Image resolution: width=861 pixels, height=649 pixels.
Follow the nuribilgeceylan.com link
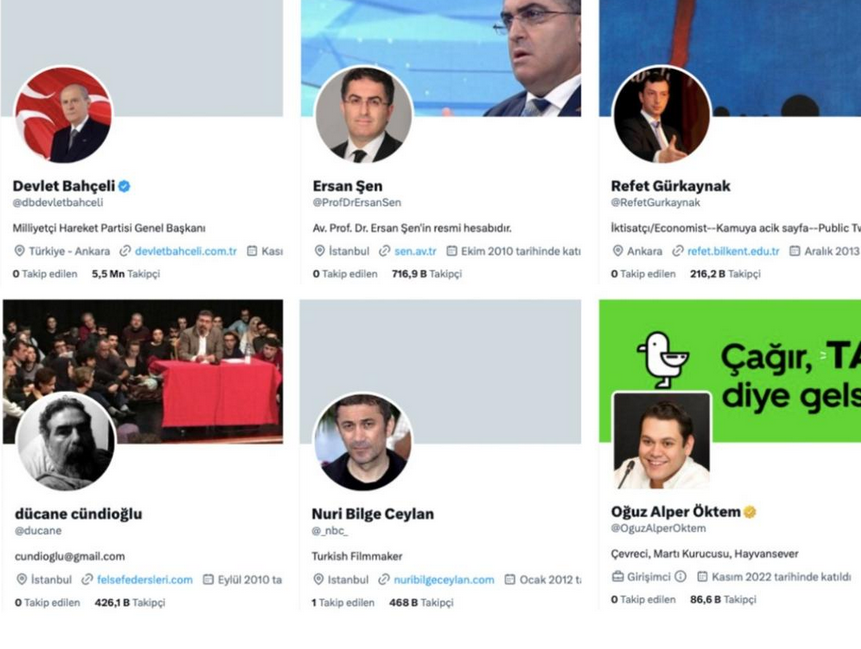coord(444,579)
